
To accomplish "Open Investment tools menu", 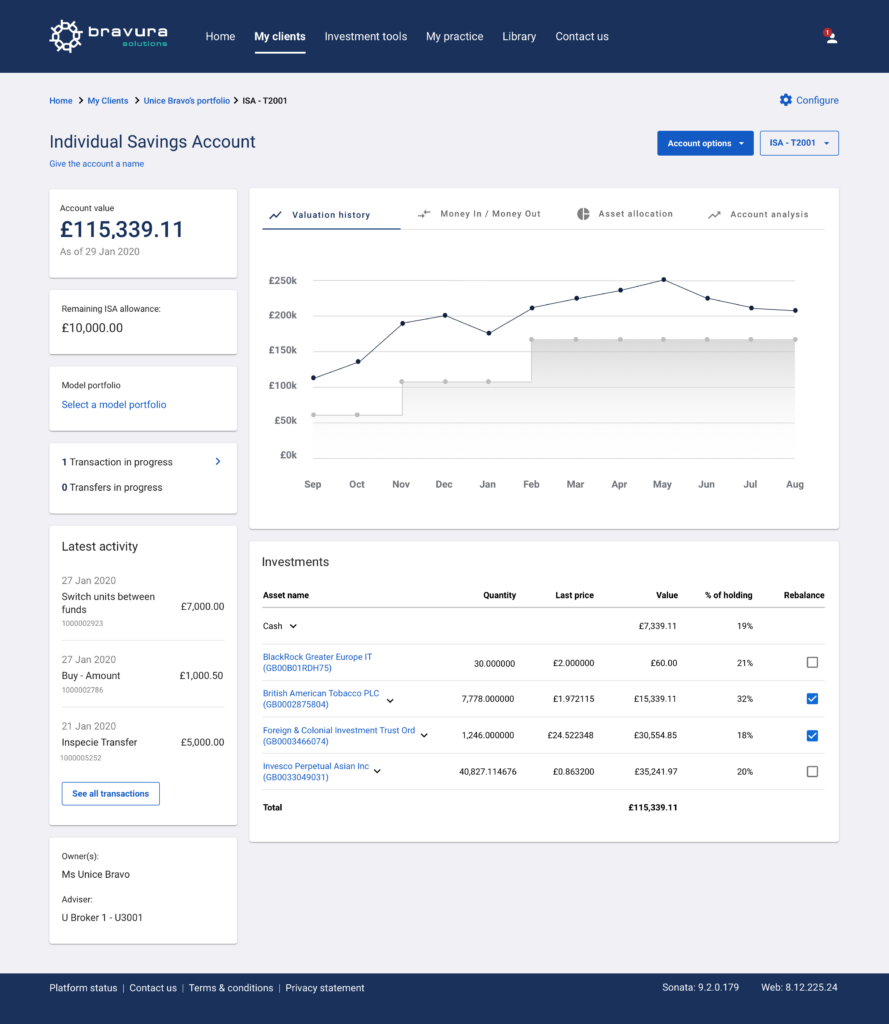I will 366,37.
